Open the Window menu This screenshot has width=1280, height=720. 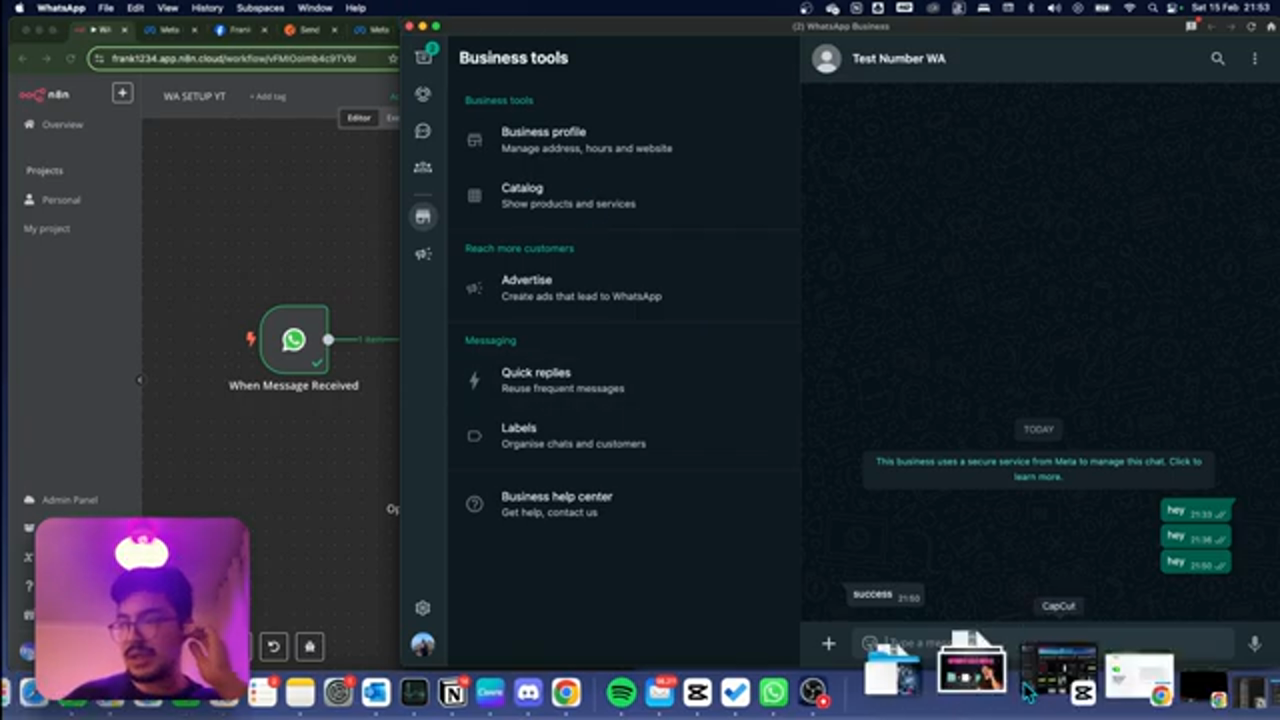pos(315,8)
